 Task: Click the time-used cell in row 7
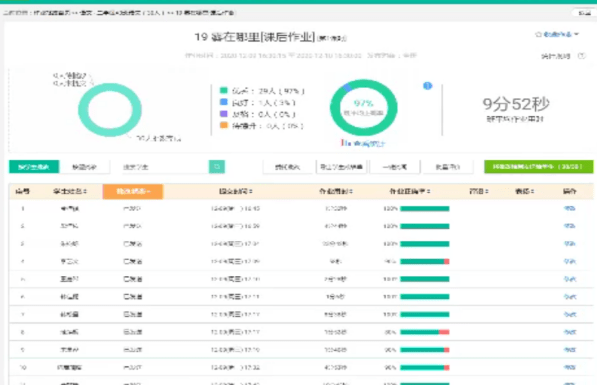point(335,315)
